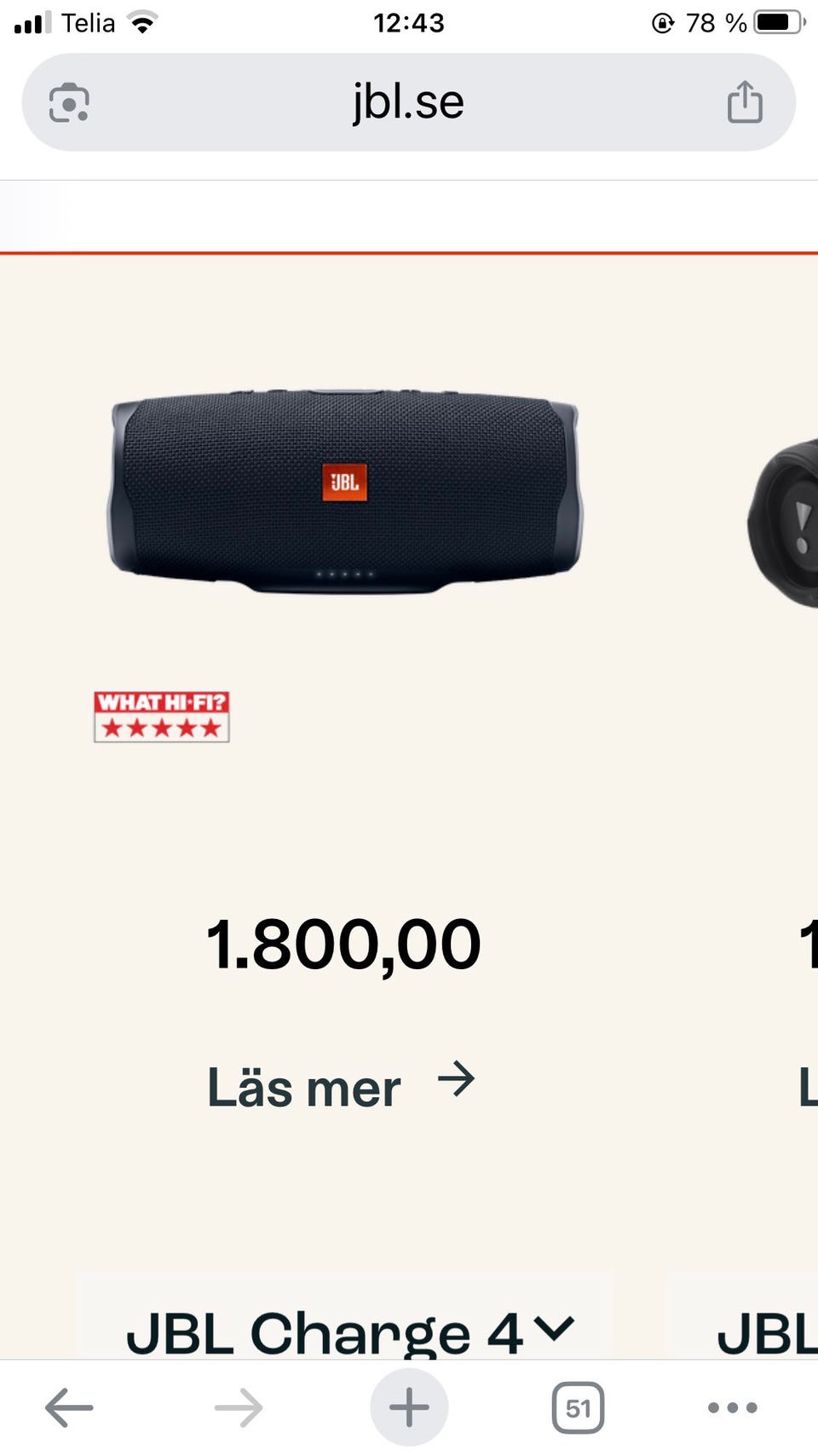Tap the 1.800,00 price text

tap(343, 945)
